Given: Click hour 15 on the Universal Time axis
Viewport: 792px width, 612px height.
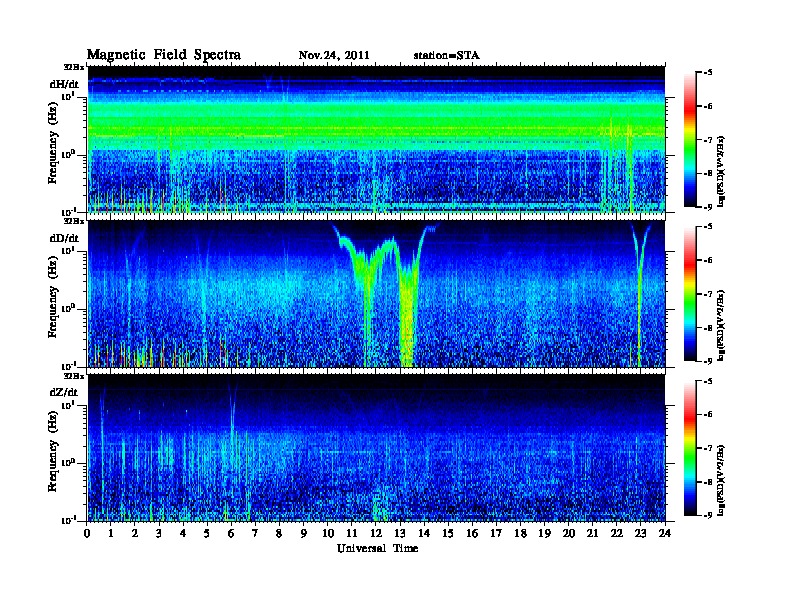Looking at the screenshot, I should coord(448,534).
